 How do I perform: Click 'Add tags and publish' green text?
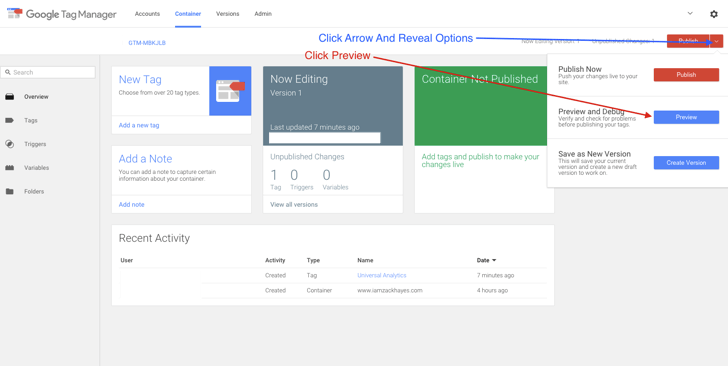481,161
